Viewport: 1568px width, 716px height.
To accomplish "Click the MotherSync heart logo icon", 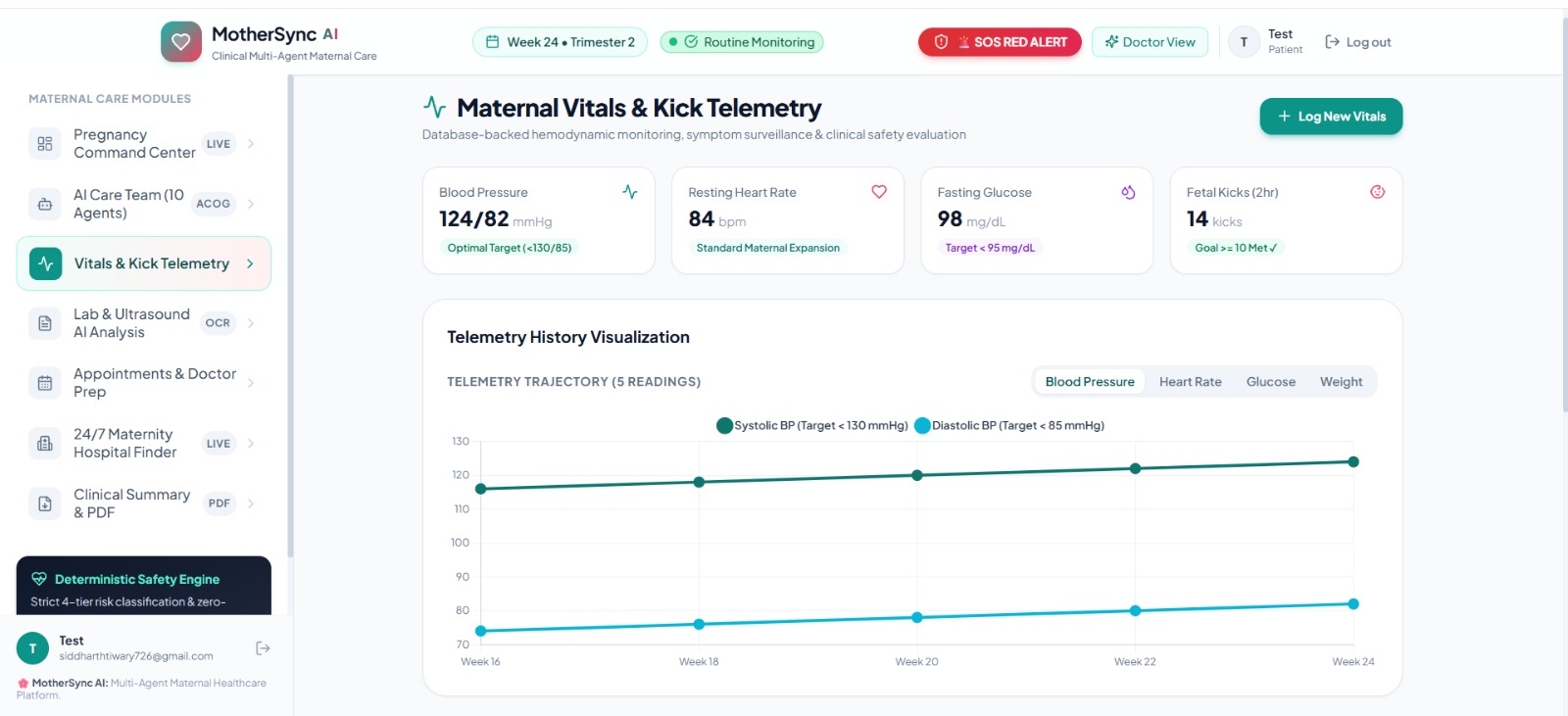I will [x=181, y=42].
